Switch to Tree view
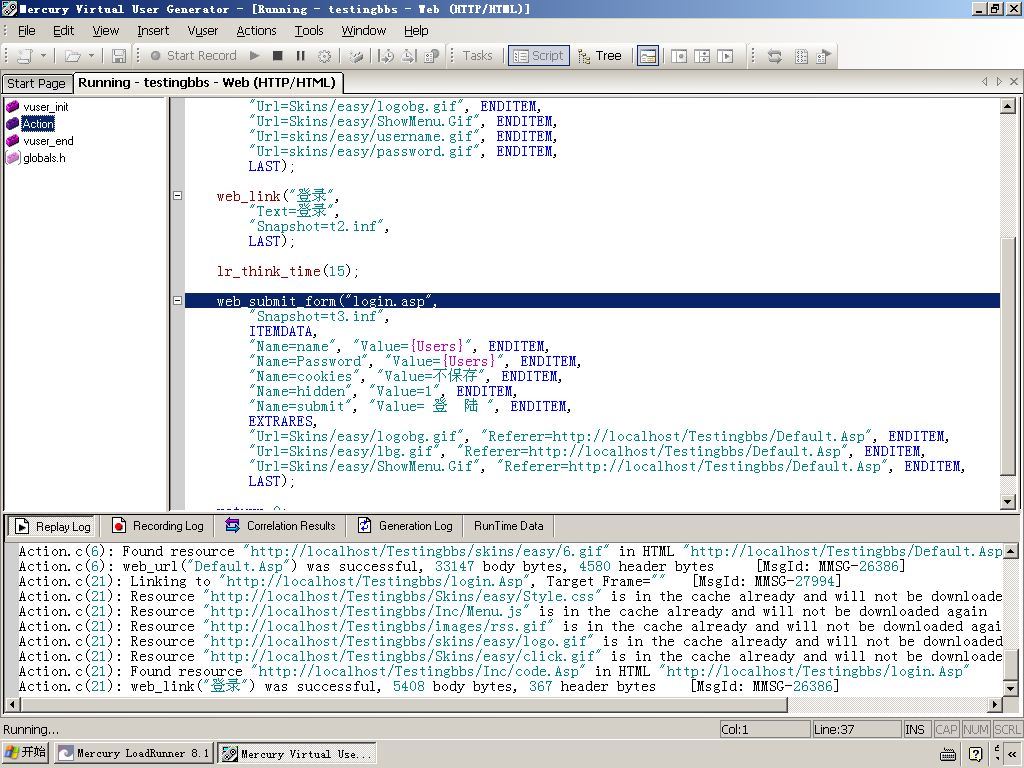Screen dimensions: 1024x768 pos(599,56)
